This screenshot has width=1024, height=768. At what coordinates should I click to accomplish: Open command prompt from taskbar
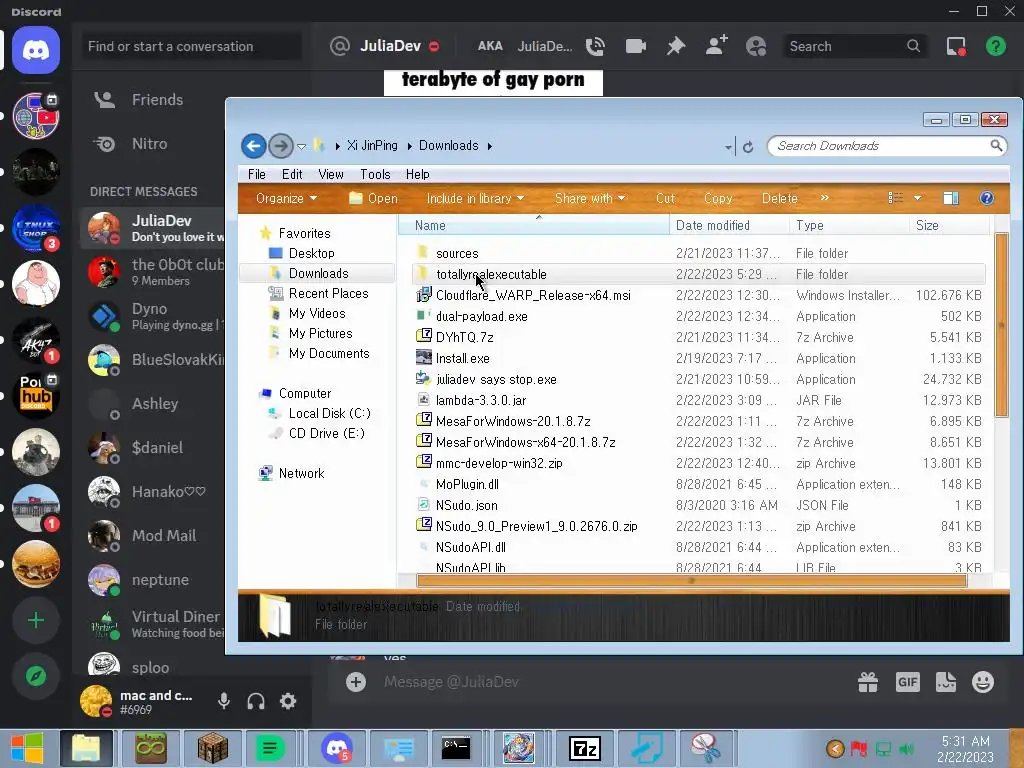[x=456, y=748]
